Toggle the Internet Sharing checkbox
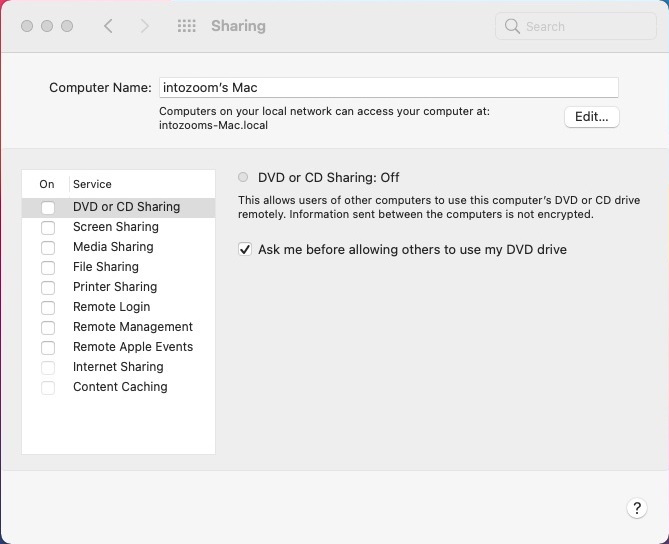This screenshot has width=669, height=544. click(48, 367)
